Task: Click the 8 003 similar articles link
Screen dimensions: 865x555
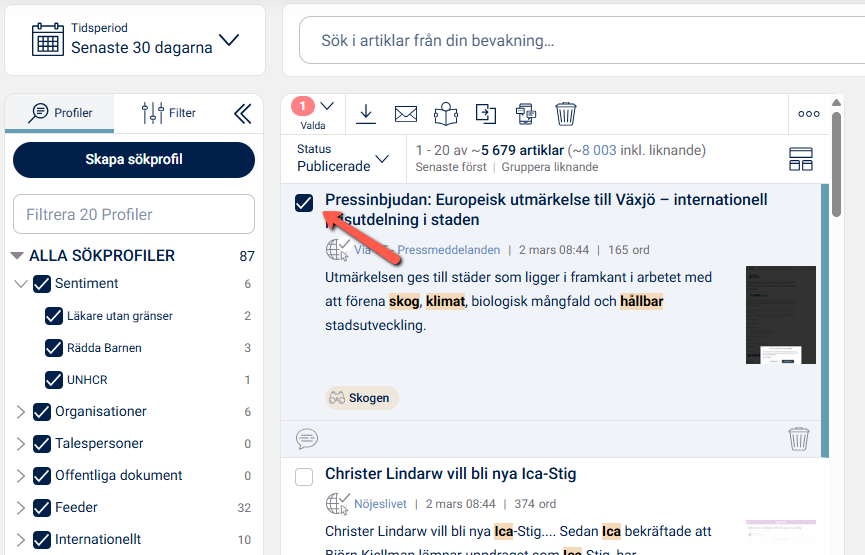Action: click(x=599, y=150)
